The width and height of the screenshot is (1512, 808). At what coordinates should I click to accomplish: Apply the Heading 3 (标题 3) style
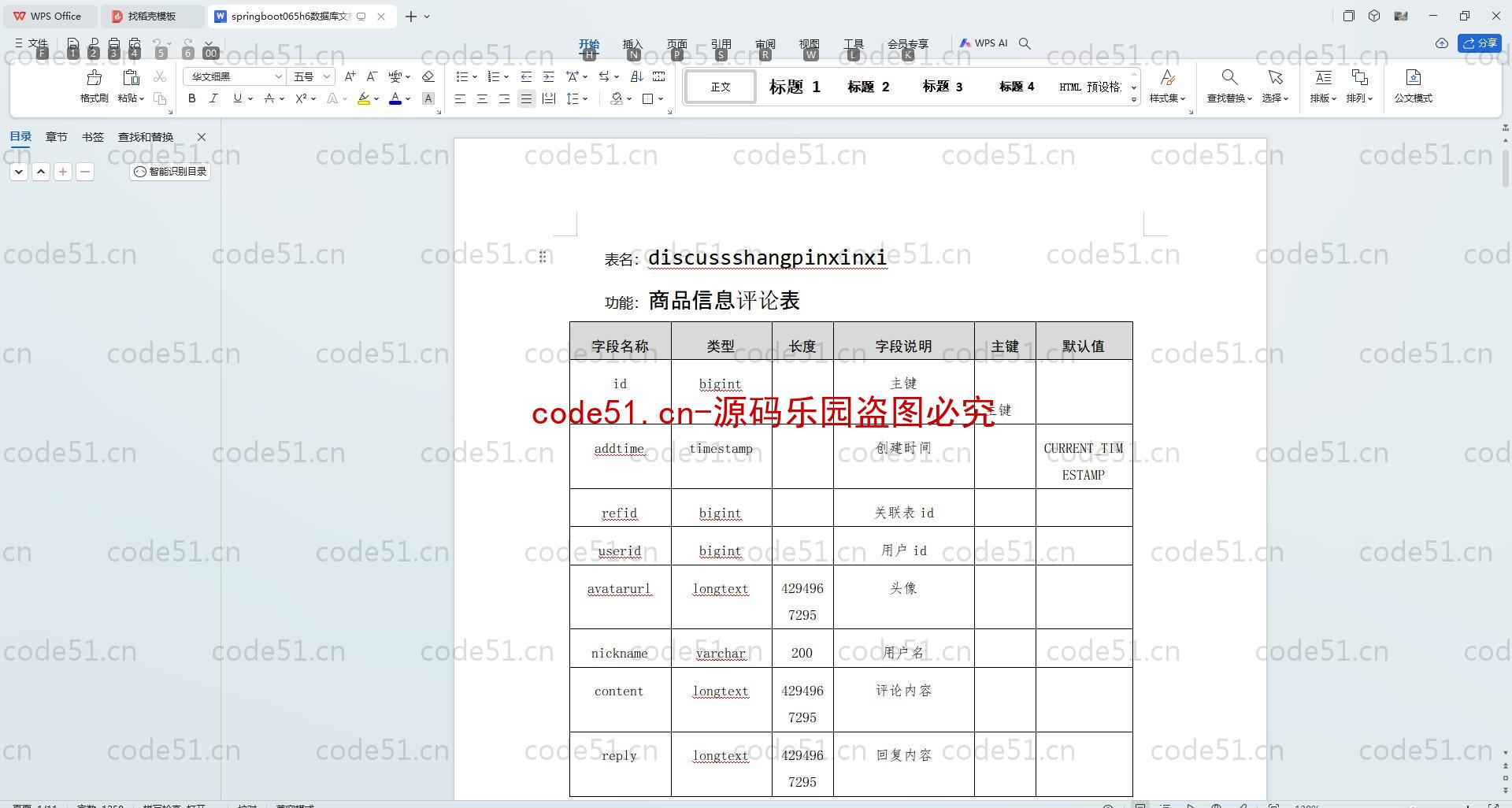943,87
